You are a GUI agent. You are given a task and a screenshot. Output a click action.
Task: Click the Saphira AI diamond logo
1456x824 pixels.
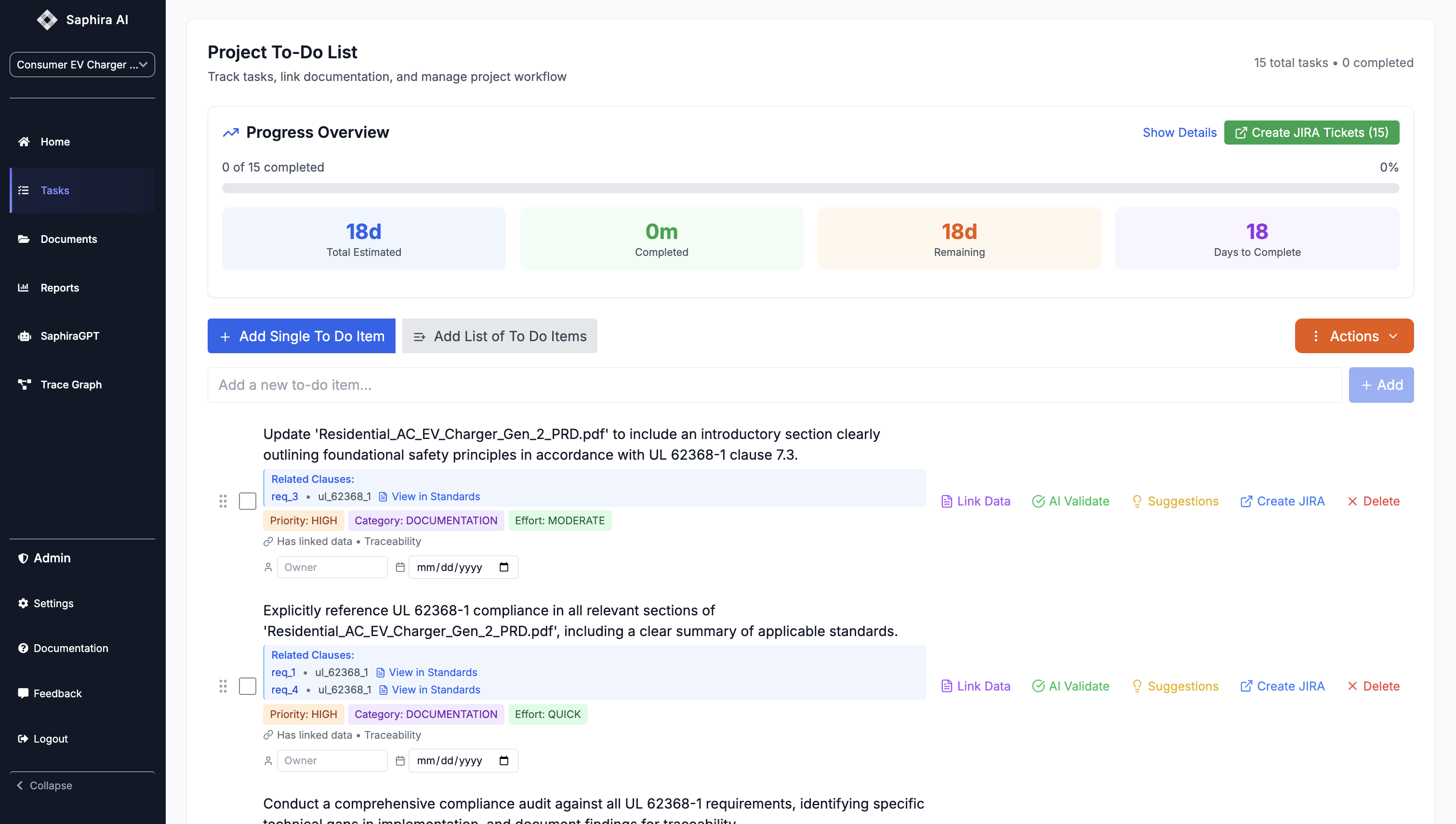47,20
